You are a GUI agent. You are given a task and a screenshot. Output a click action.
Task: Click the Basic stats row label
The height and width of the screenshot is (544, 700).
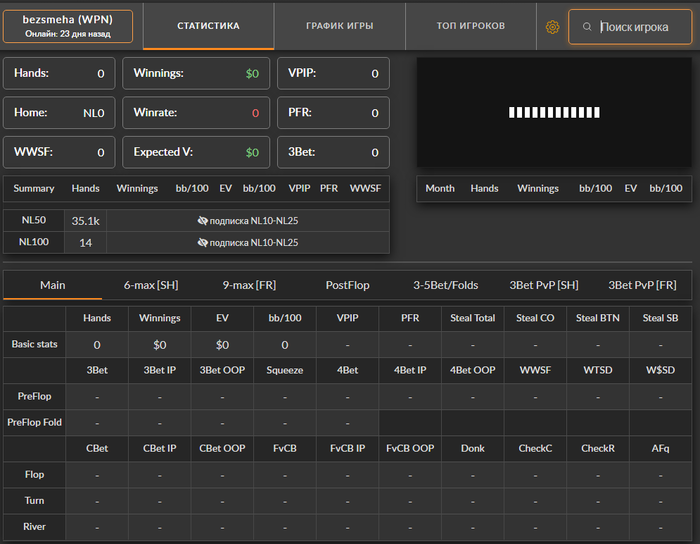pyautogui.click(x=34, y=344)
